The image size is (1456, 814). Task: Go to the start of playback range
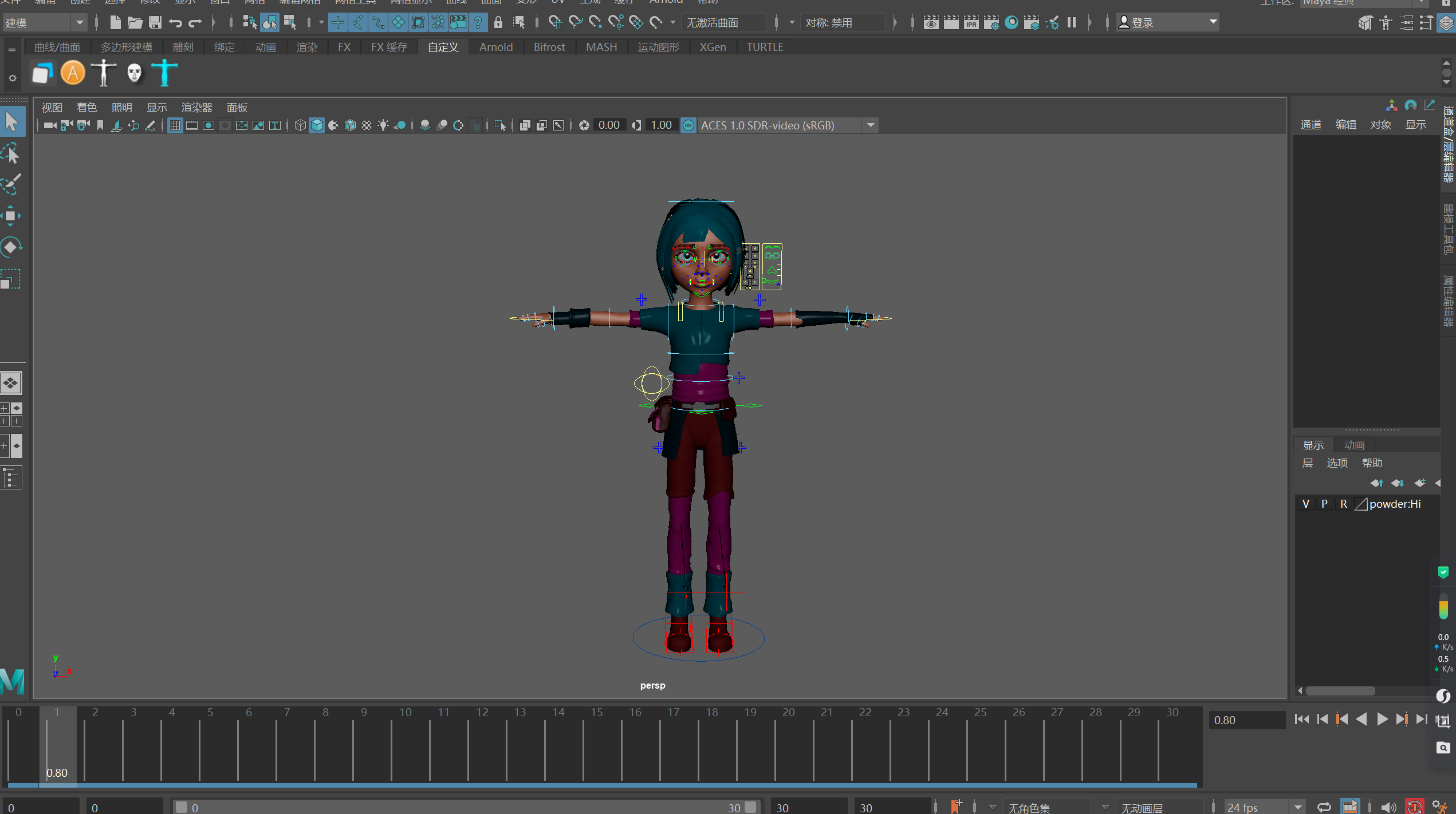tap(1301, 720)
